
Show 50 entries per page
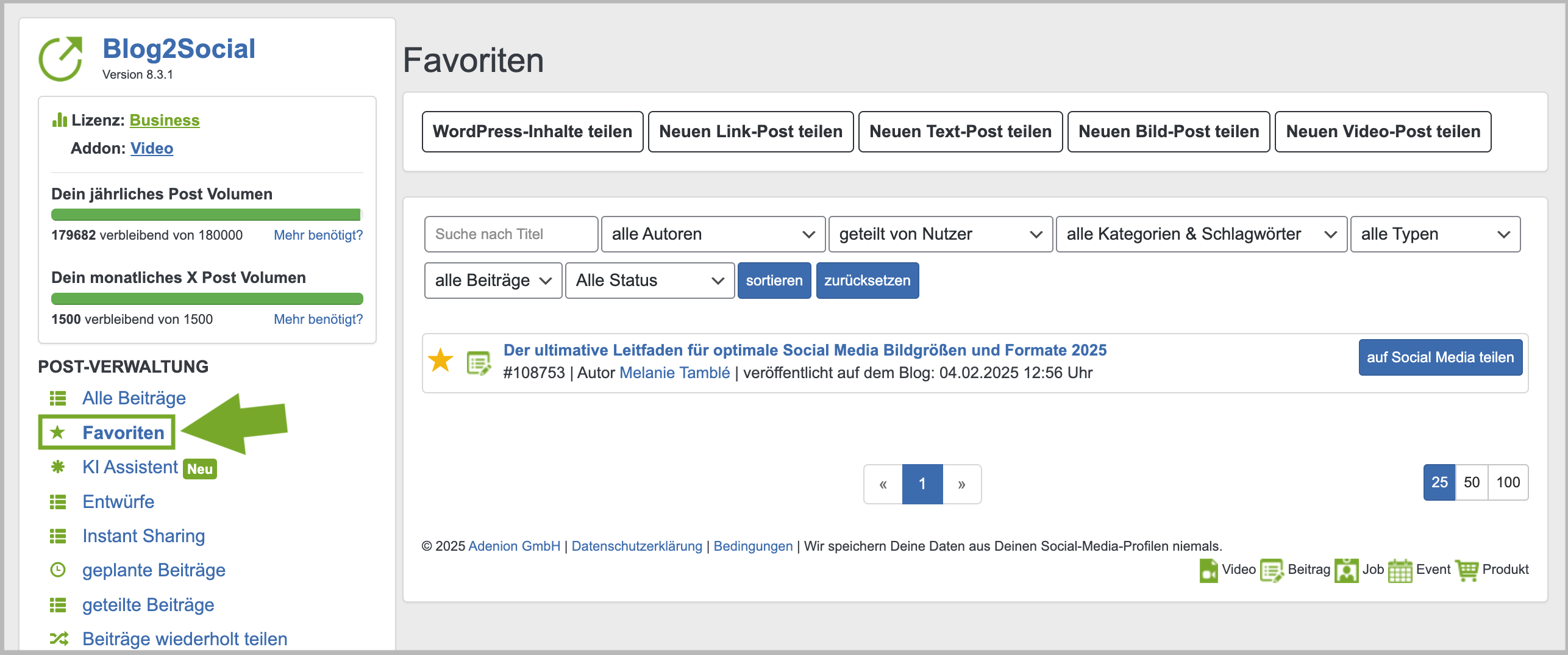click(x=1472, y=482)
